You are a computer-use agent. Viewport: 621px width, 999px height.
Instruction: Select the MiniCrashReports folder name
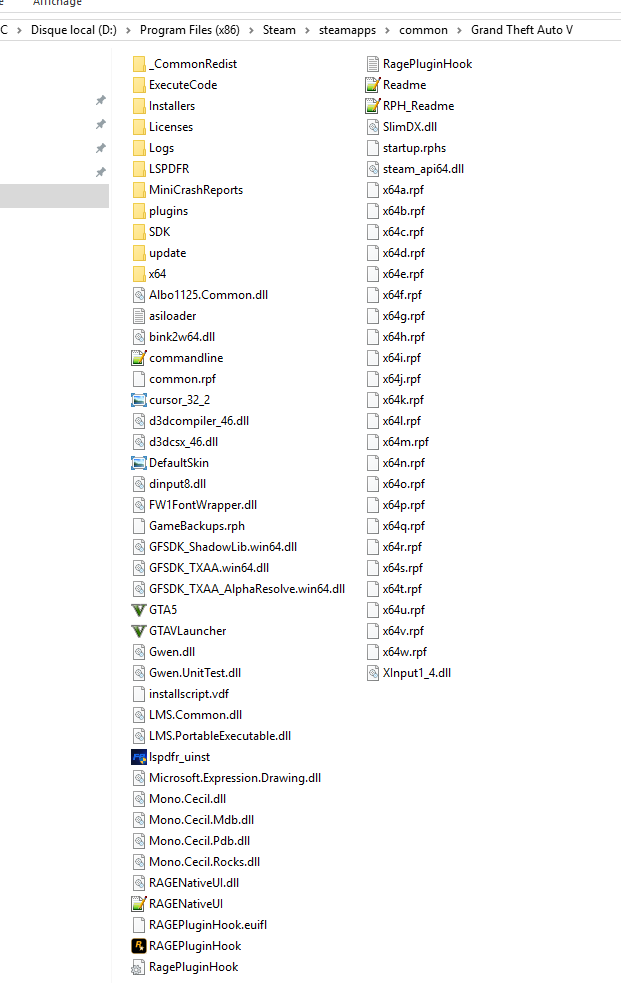(196, 190)
